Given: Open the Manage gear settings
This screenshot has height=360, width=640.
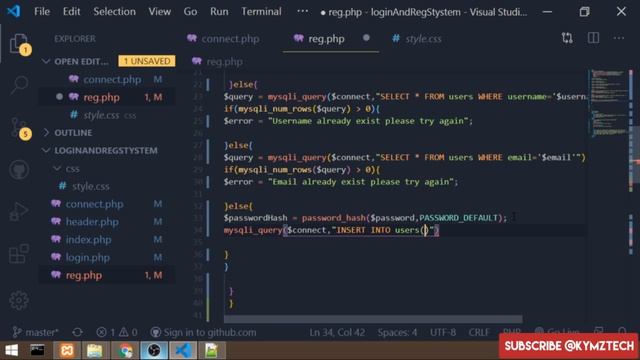Looking at the screenshot, I should 19,300.
